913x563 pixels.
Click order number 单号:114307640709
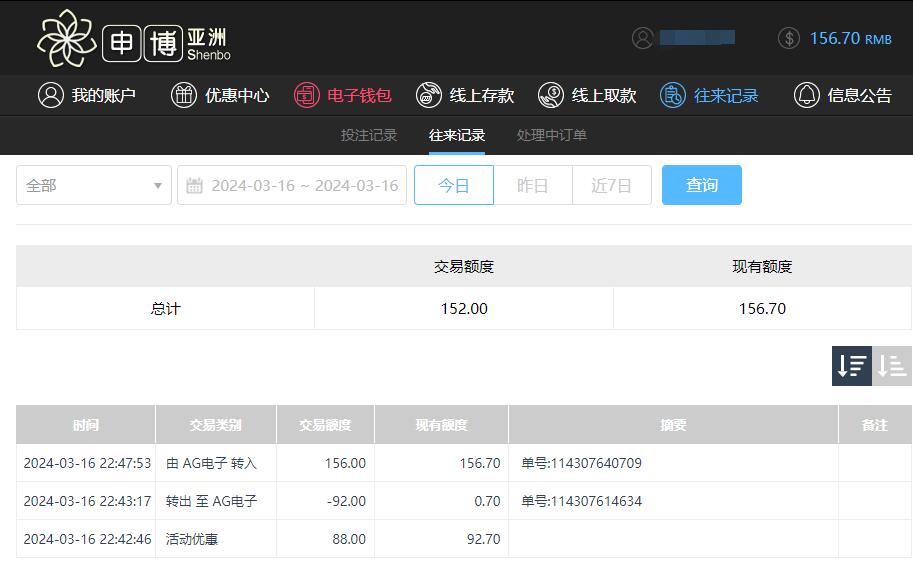tap(581, 463)
